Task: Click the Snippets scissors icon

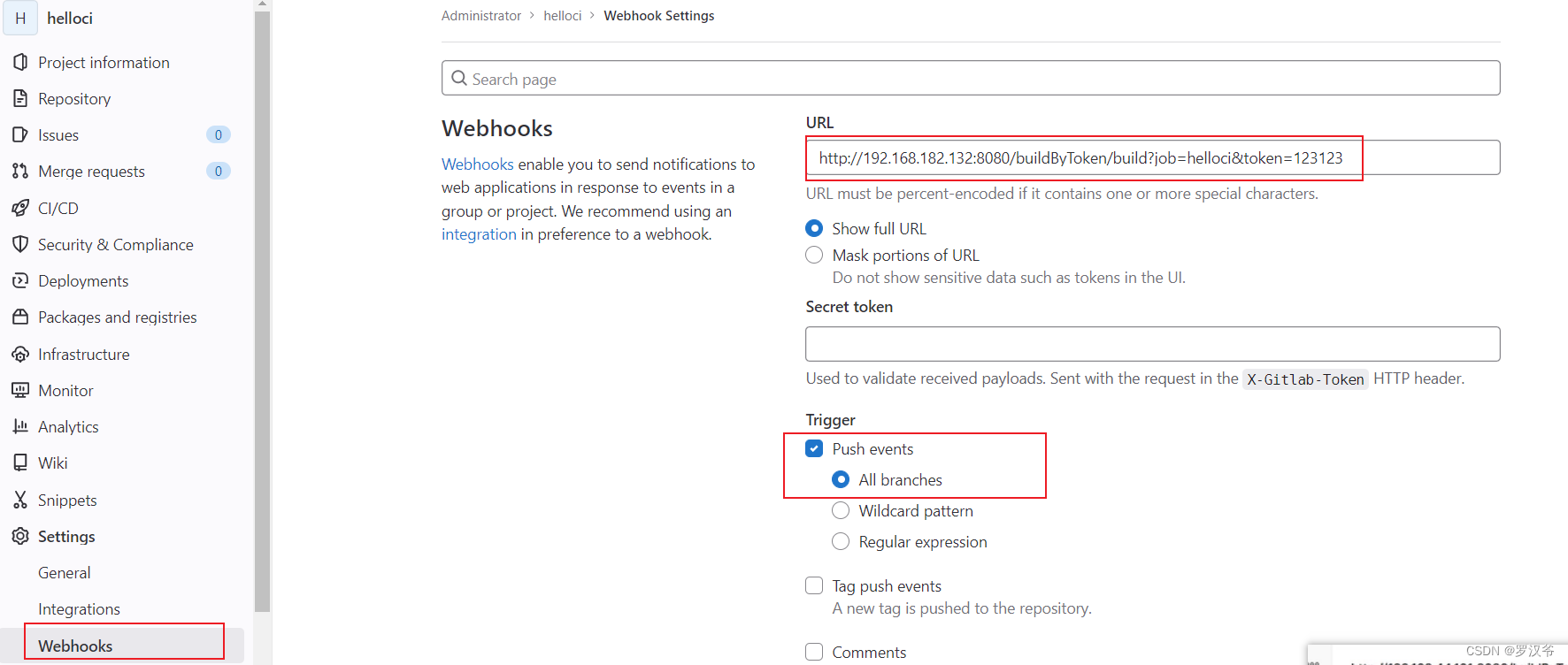Action: point(20,500)
